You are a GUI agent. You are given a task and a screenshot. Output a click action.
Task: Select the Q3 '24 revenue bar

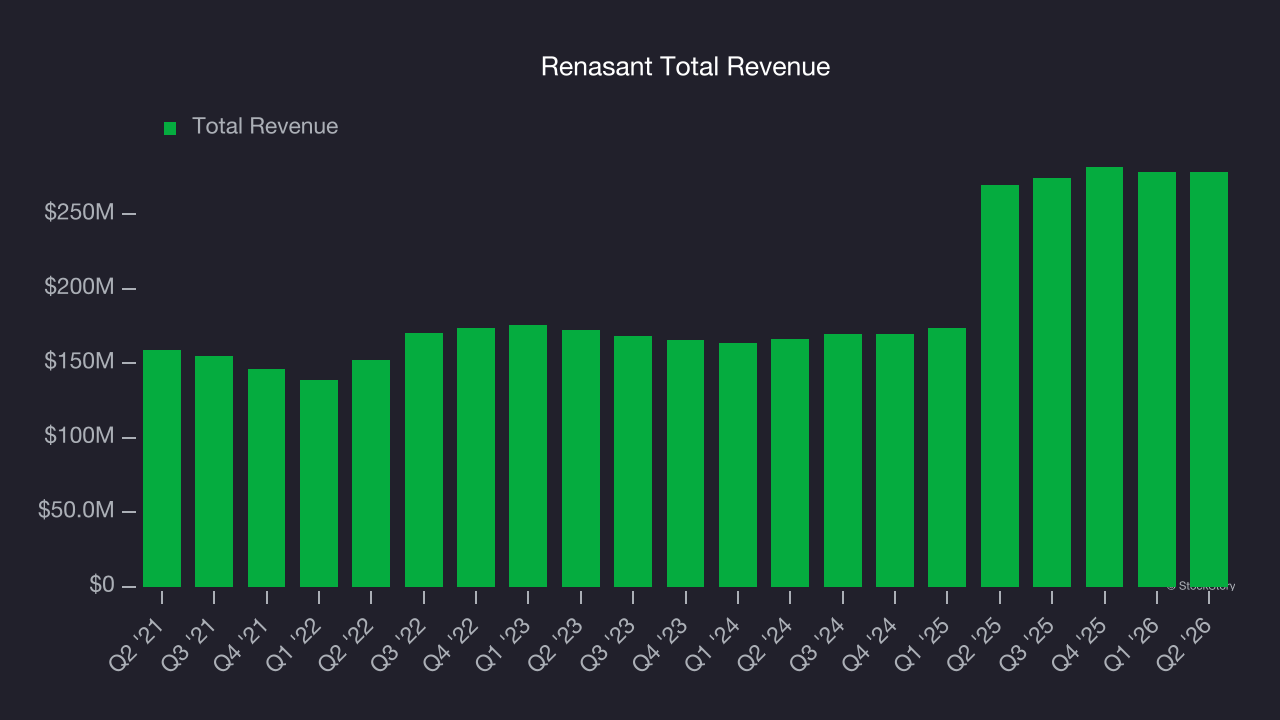[843, 460]
